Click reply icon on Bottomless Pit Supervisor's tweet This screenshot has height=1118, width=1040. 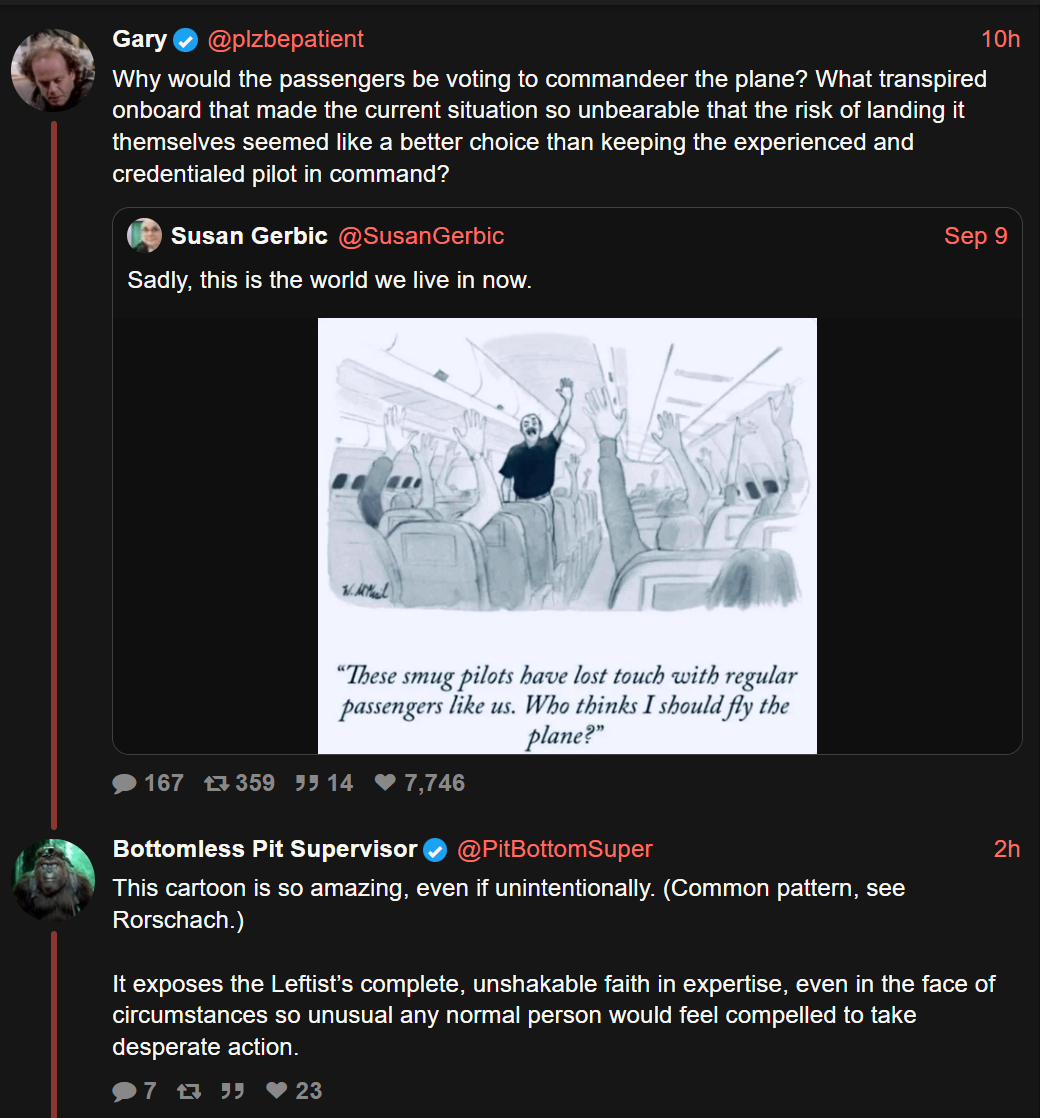[x=125, y=1091]
